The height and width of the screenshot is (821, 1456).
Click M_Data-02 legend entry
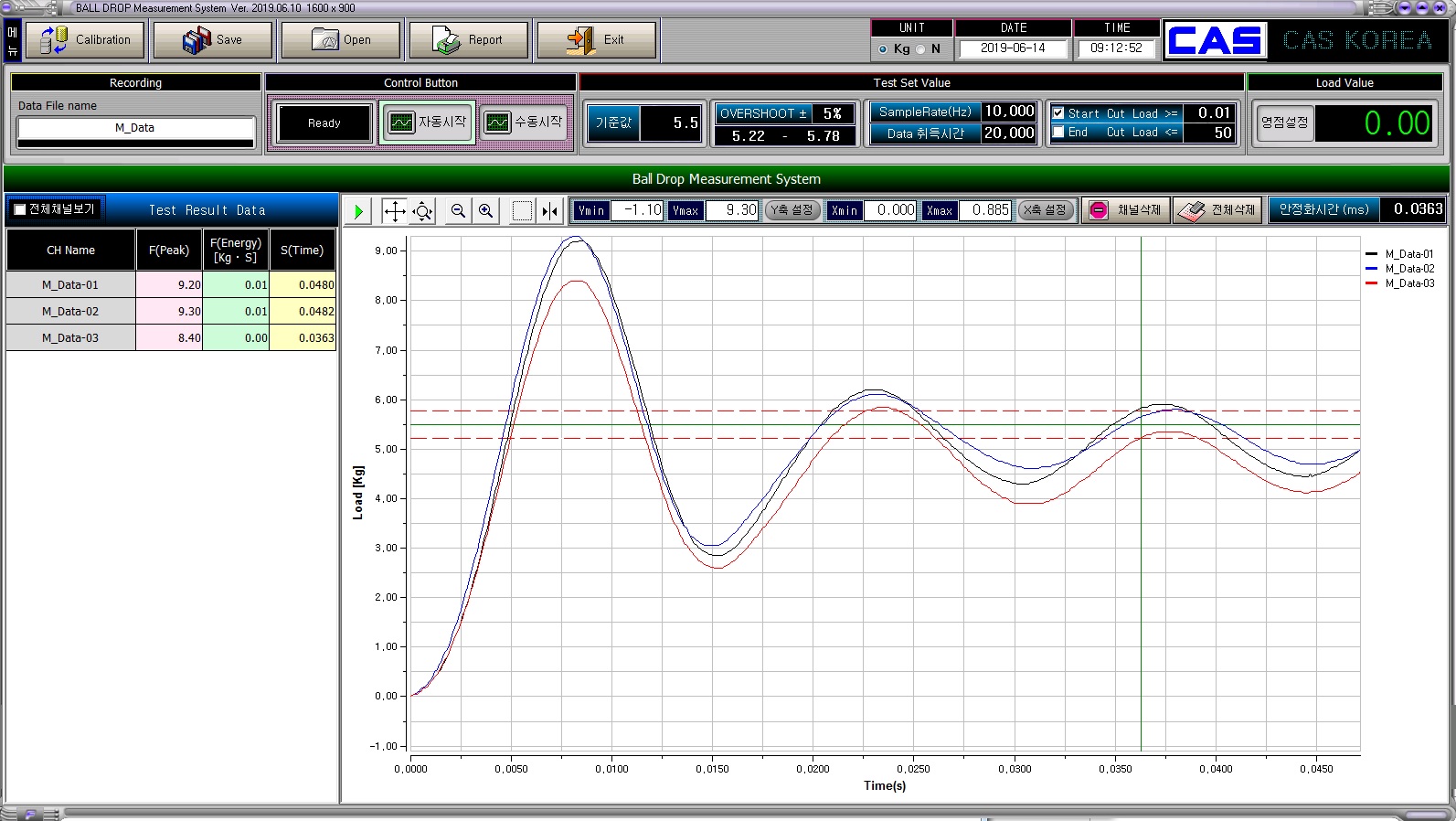[1400, 269]
